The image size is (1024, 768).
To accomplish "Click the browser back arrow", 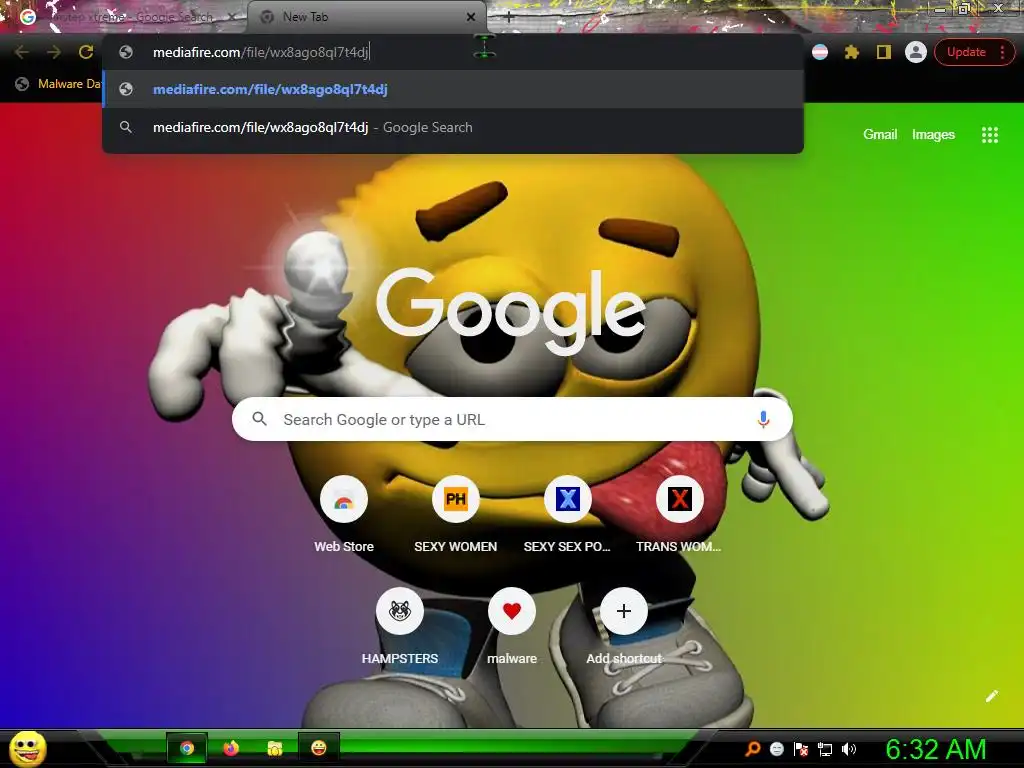I will 22,52.
